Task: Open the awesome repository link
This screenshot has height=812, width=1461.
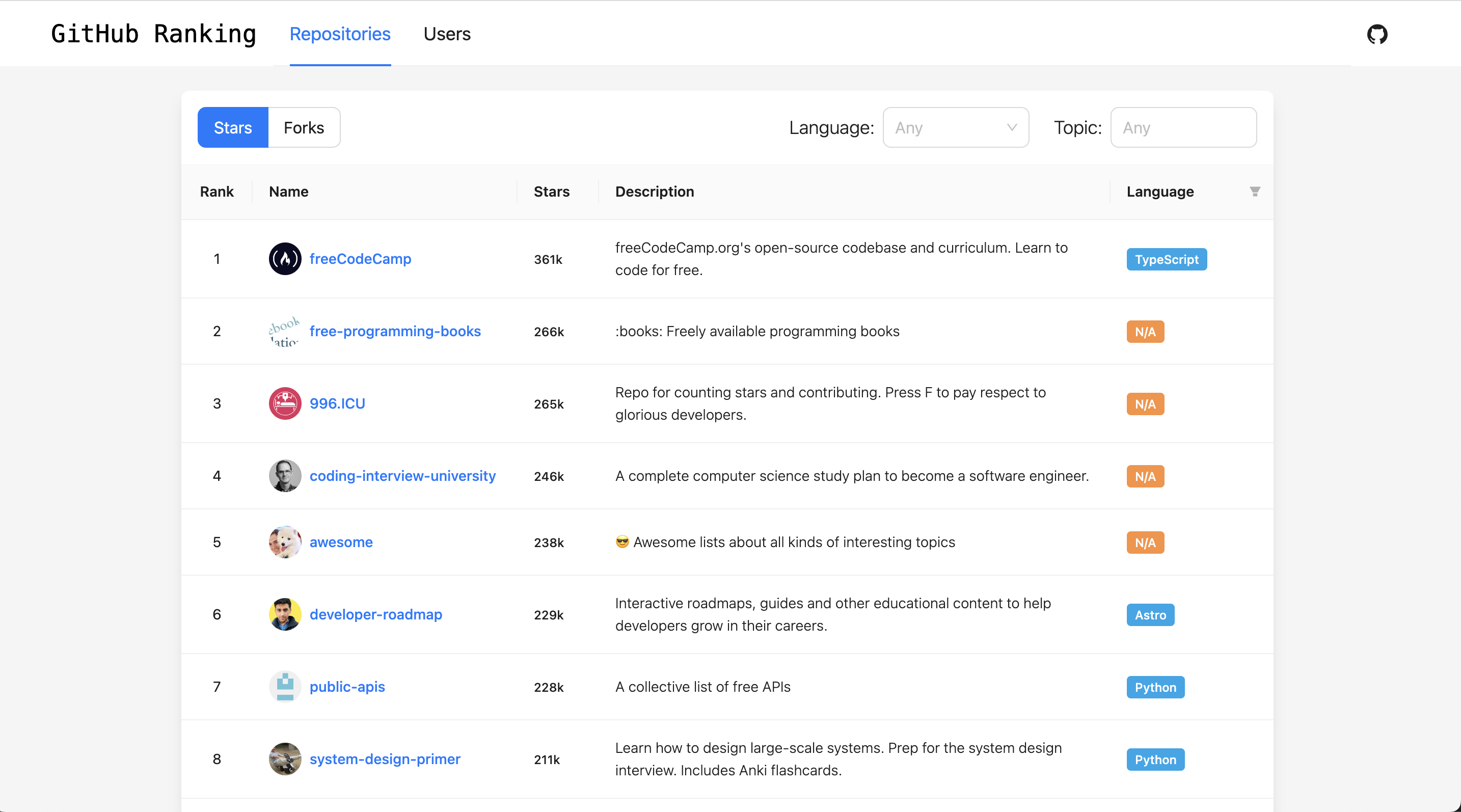Action: click(341, 542)
